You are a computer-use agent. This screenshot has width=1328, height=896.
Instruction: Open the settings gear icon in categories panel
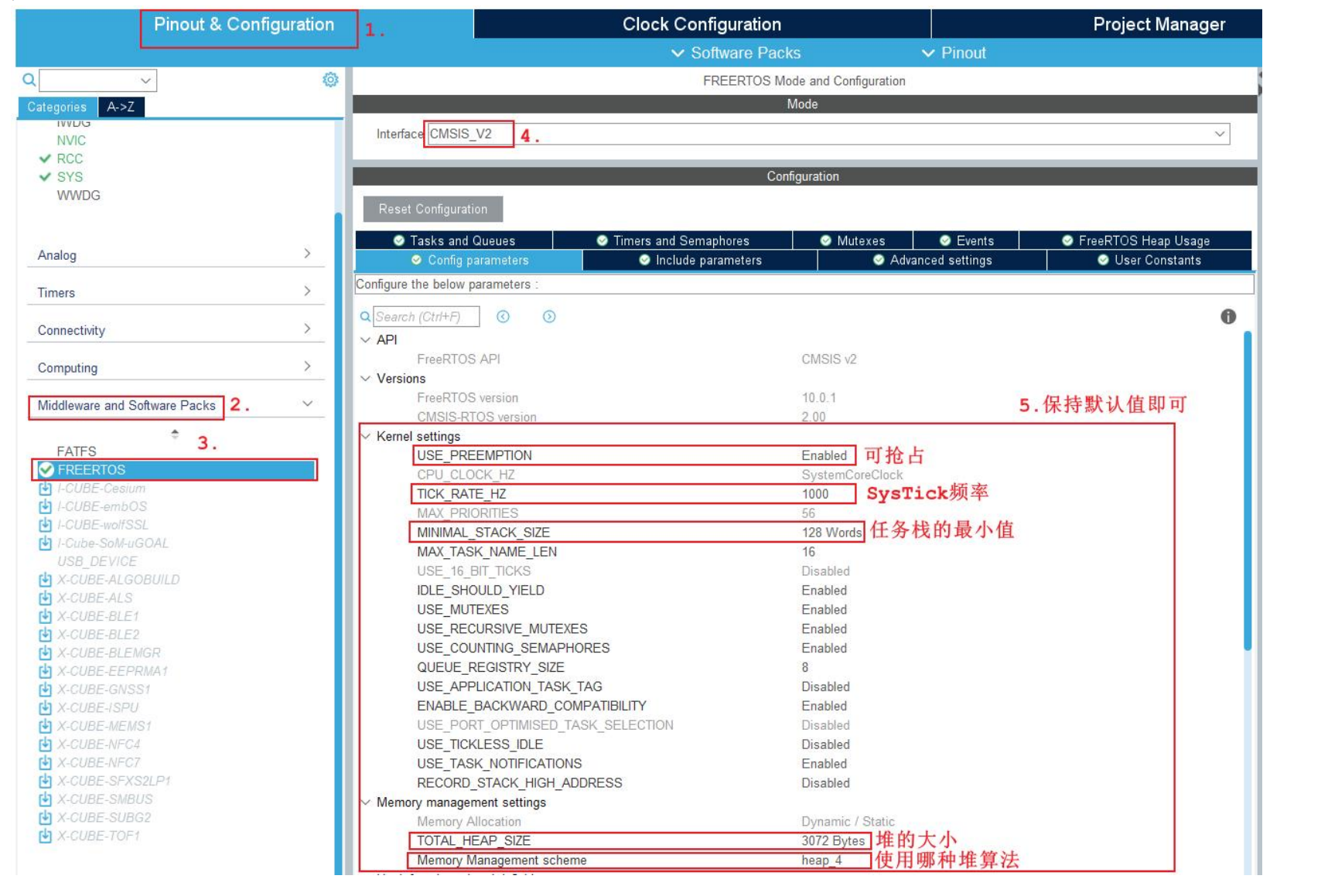pyautogui.click(x=330, y=80)
